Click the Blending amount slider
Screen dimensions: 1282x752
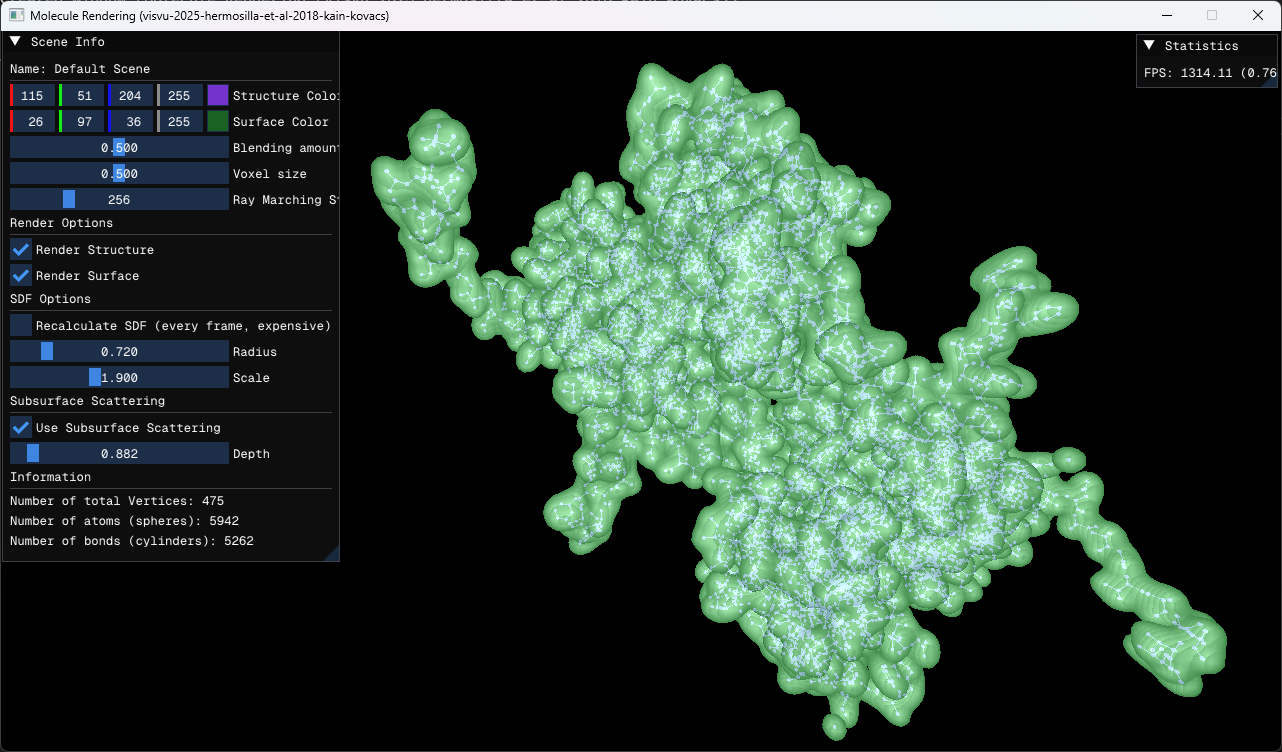[119, 148]
